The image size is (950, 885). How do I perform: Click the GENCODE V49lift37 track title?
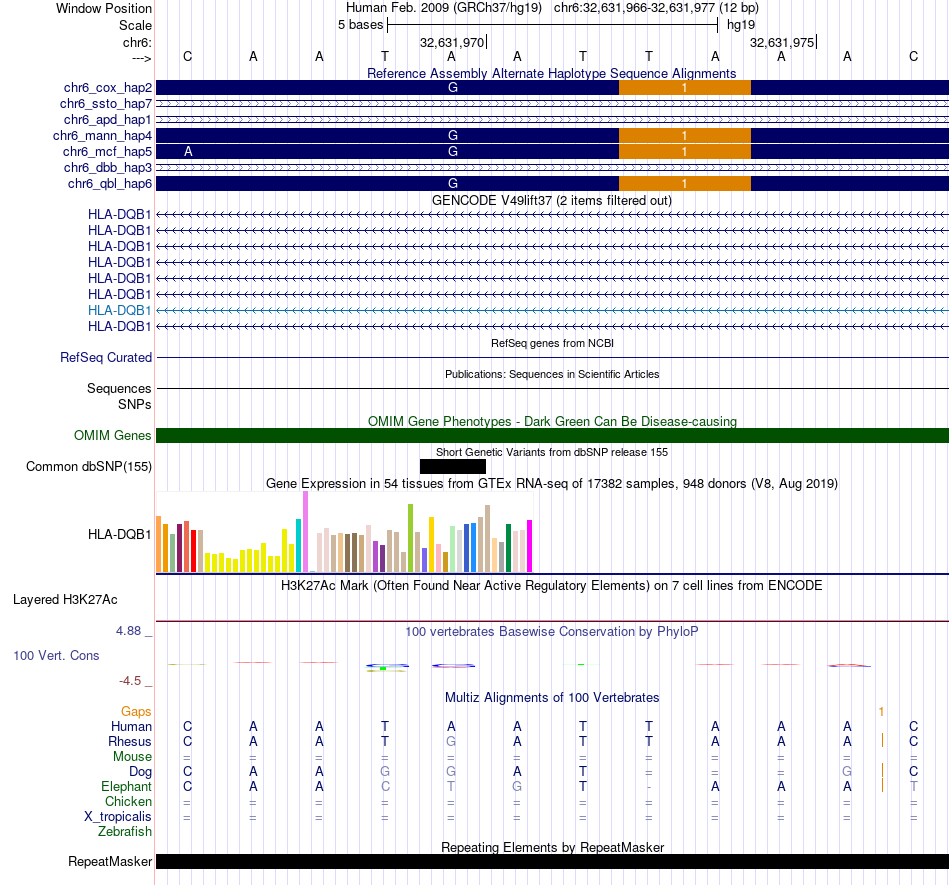point(551,201)
